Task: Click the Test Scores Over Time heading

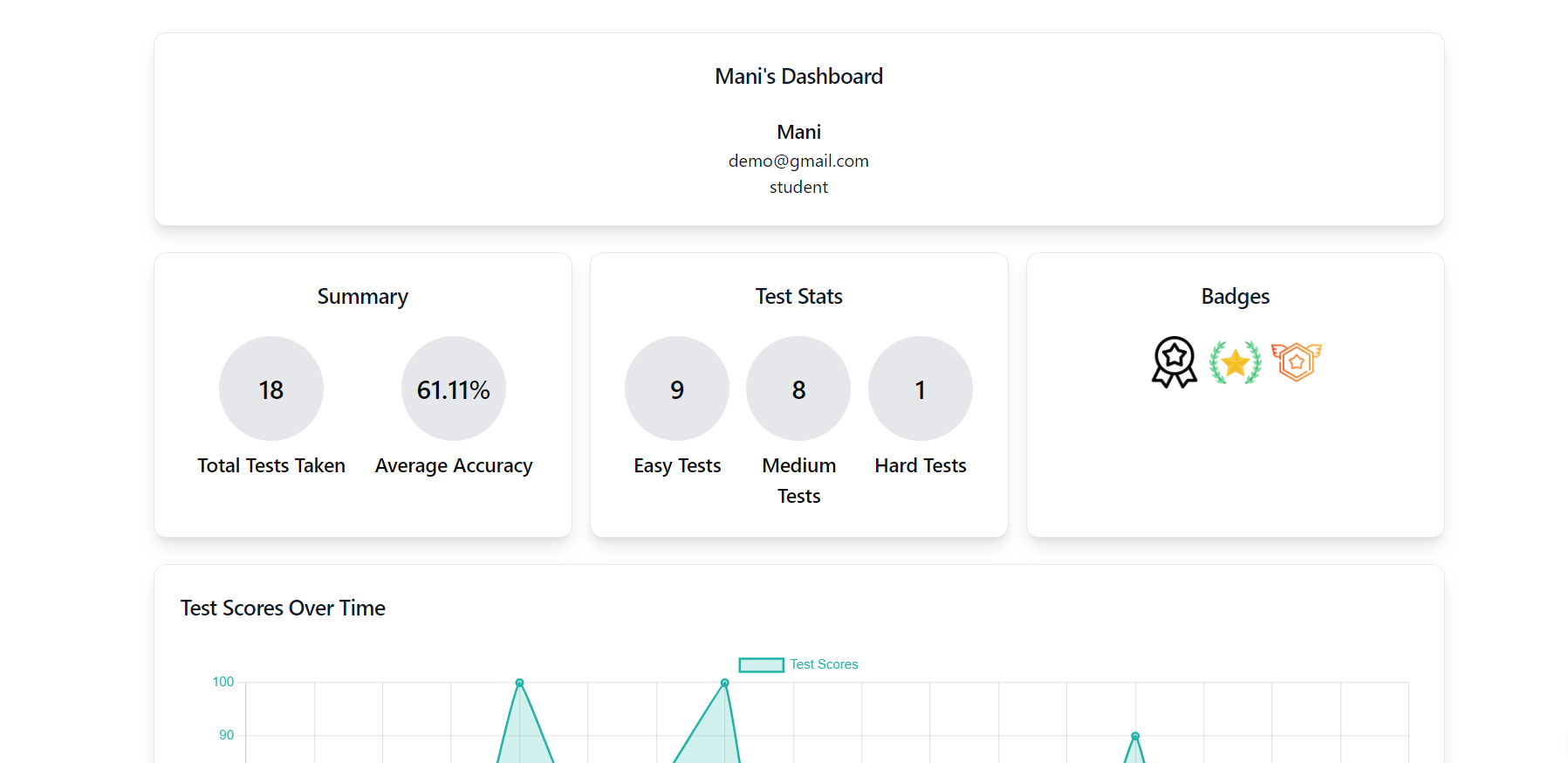Action: pos(283,608)
